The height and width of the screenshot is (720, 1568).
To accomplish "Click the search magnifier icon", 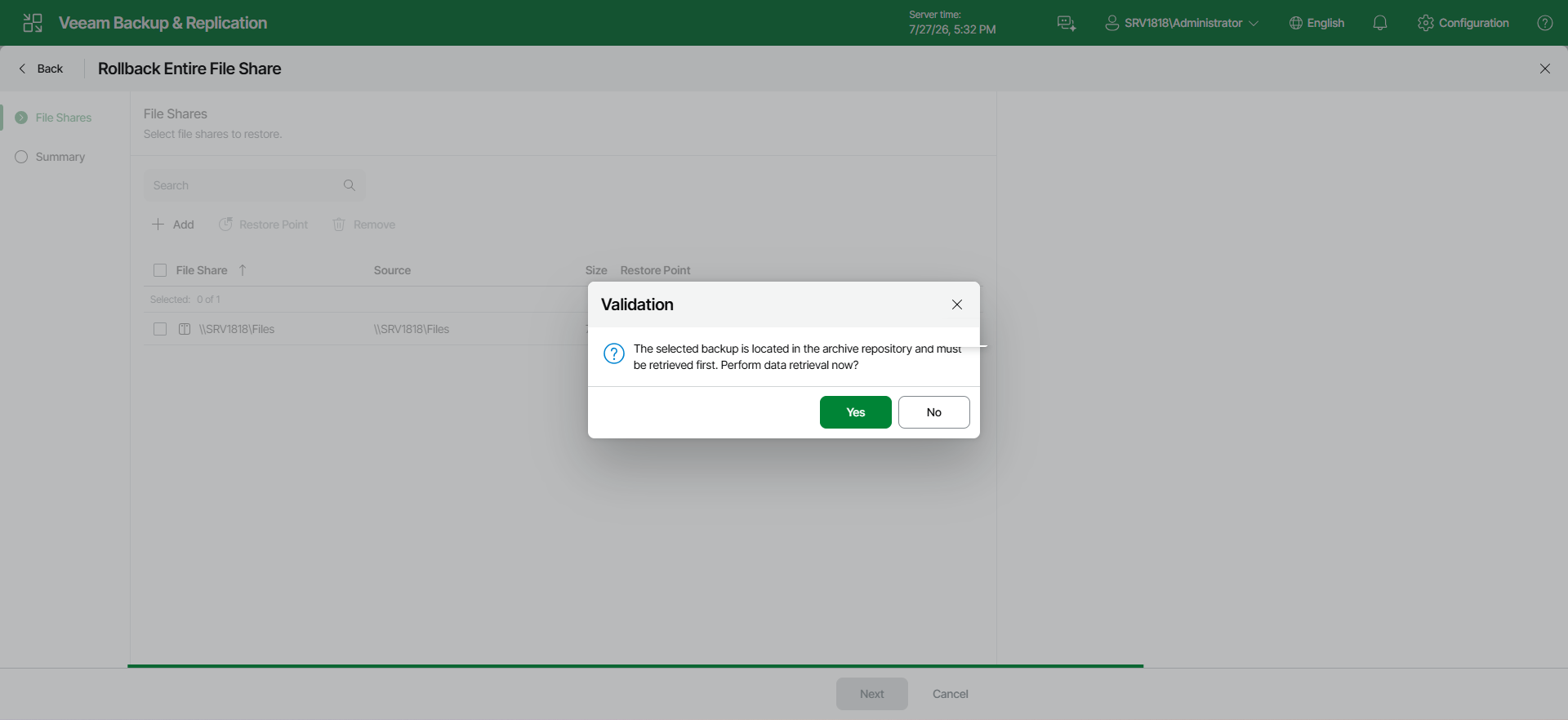I will tap(350, 185).
